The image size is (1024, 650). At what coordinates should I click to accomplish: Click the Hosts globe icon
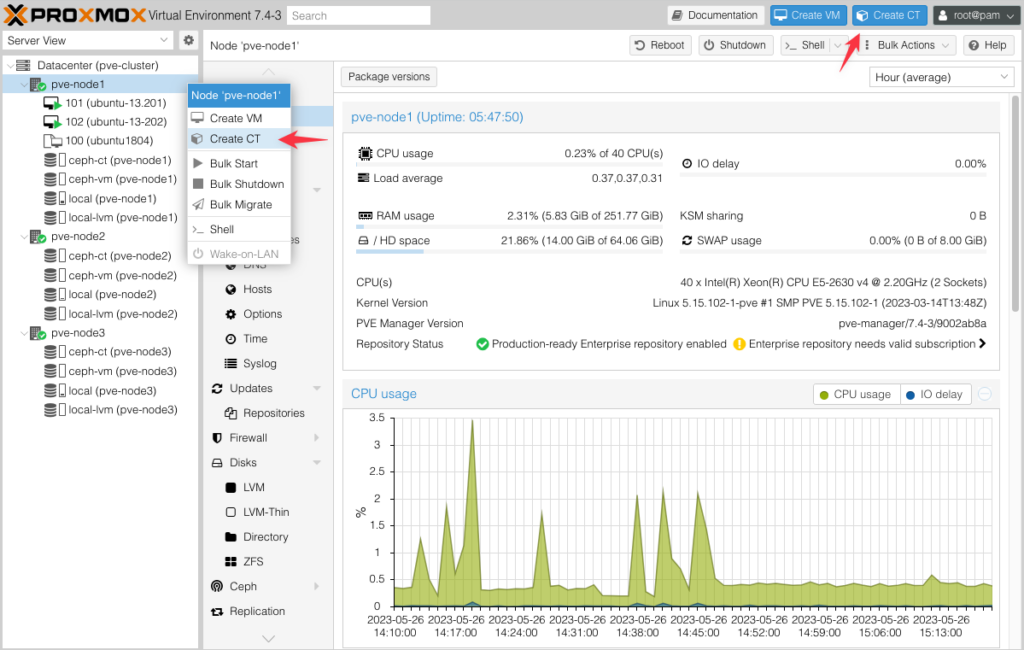coord(231,289)
